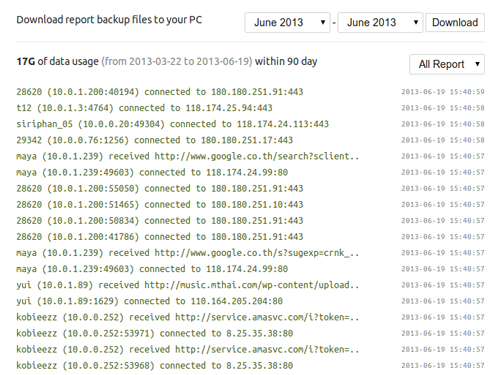Open maya's google.co.th/s?sugexp log entry
The image size is (500, 375).
click(188, 253)
